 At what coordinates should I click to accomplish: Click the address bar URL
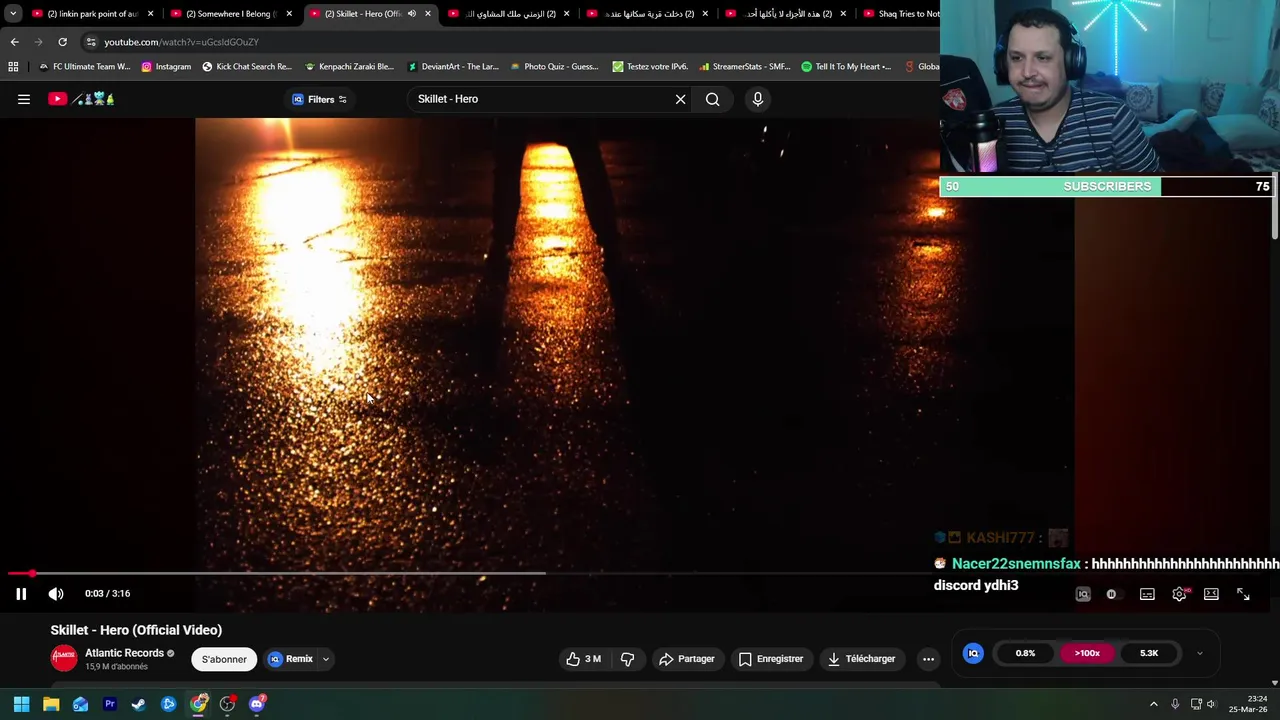click(x=181, y=42)
